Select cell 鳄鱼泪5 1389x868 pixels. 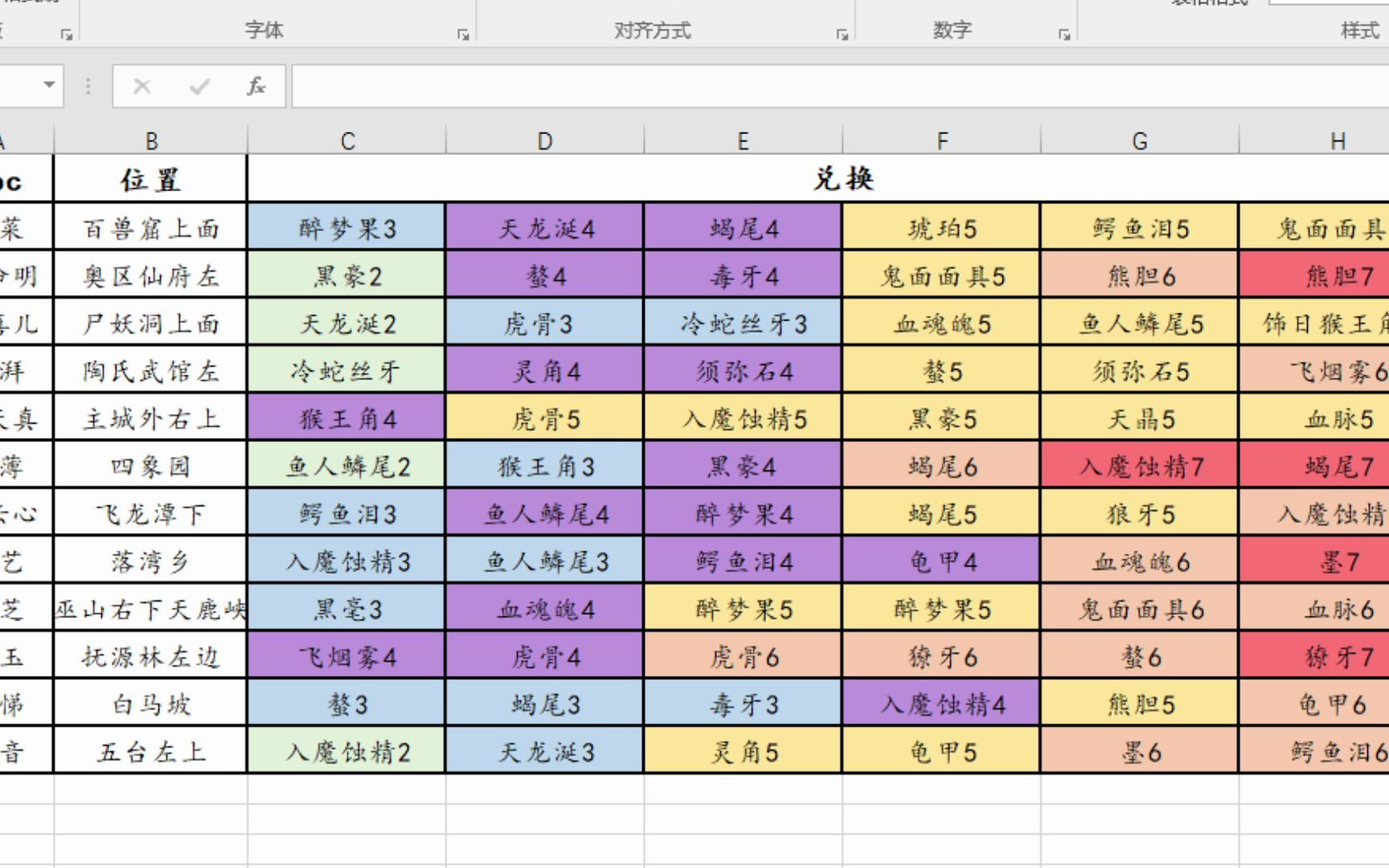tap(1140, 228)
